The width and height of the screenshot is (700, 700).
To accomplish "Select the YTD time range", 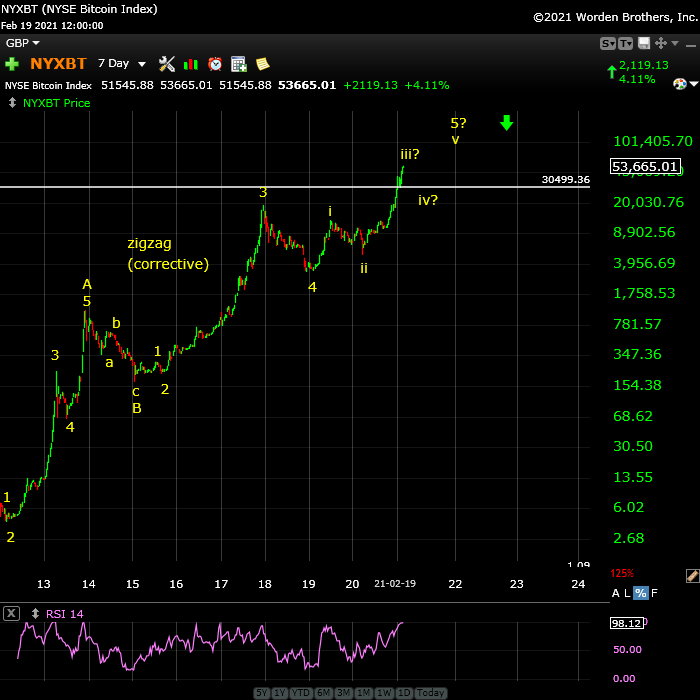I will 301,692.
